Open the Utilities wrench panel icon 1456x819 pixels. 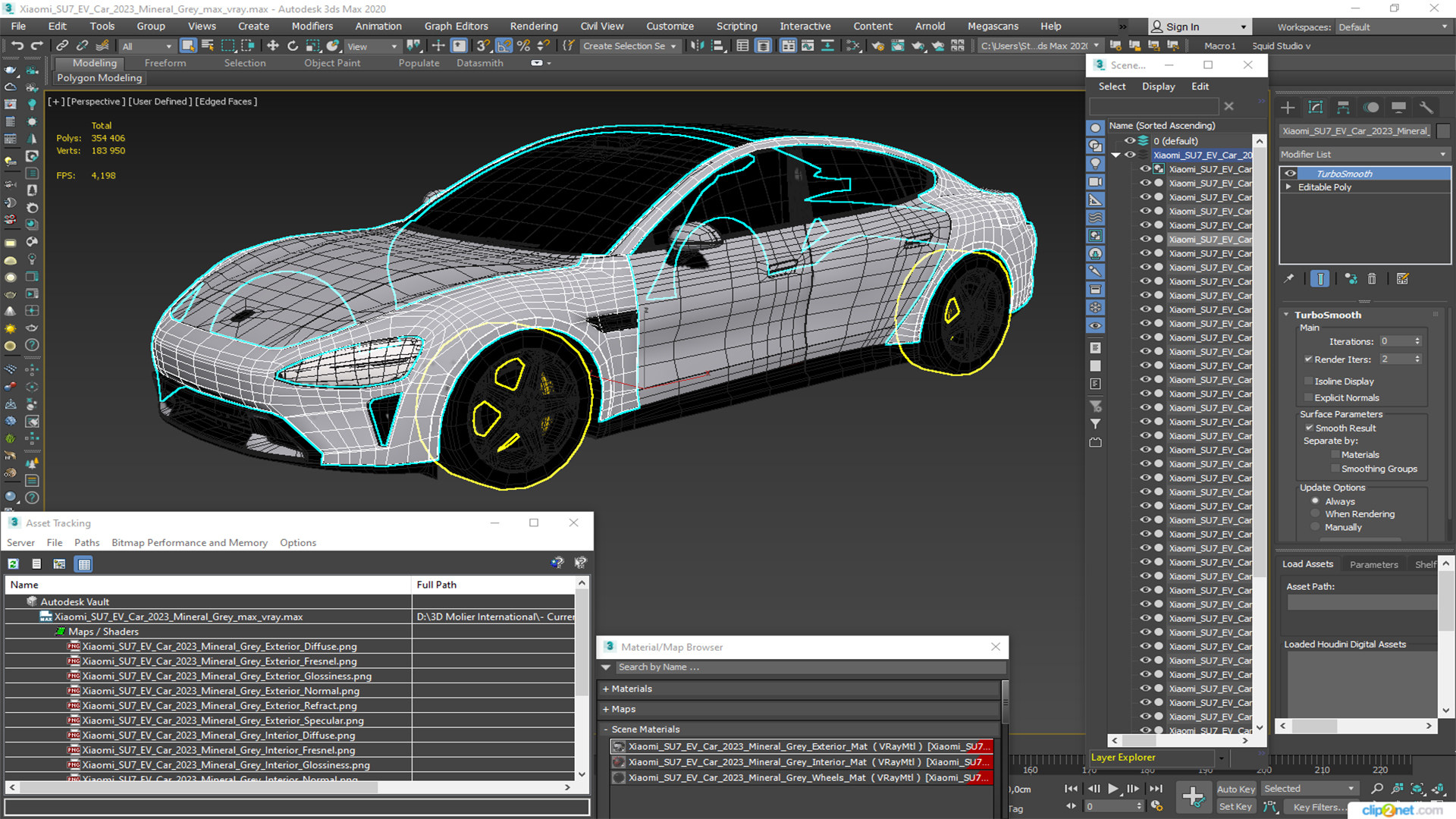click(1426, 107)
